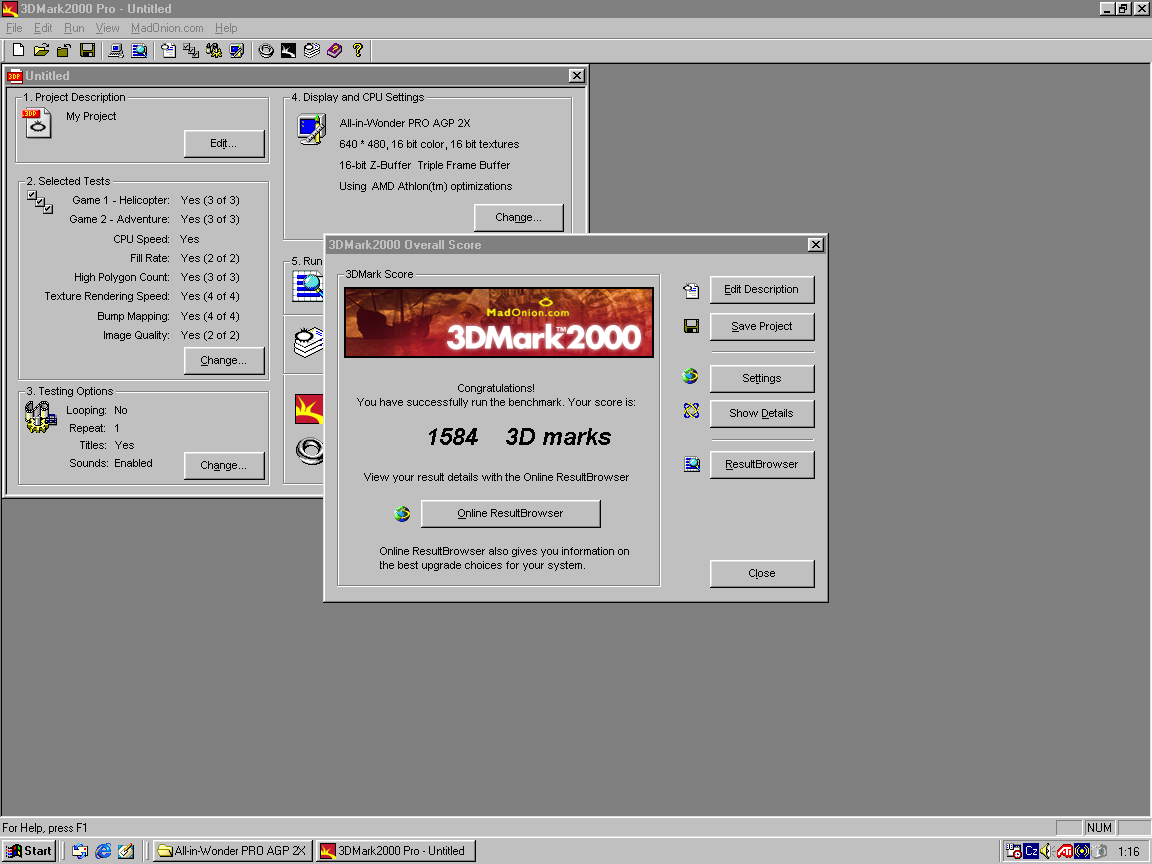Click the New project toolbar icon
This screenshot has height=864, width=1152.
tap(19, 50)
